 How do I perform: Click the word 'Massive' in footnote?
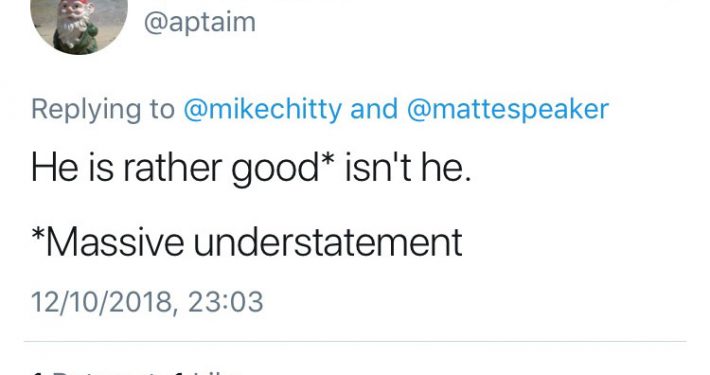point(114,242)
